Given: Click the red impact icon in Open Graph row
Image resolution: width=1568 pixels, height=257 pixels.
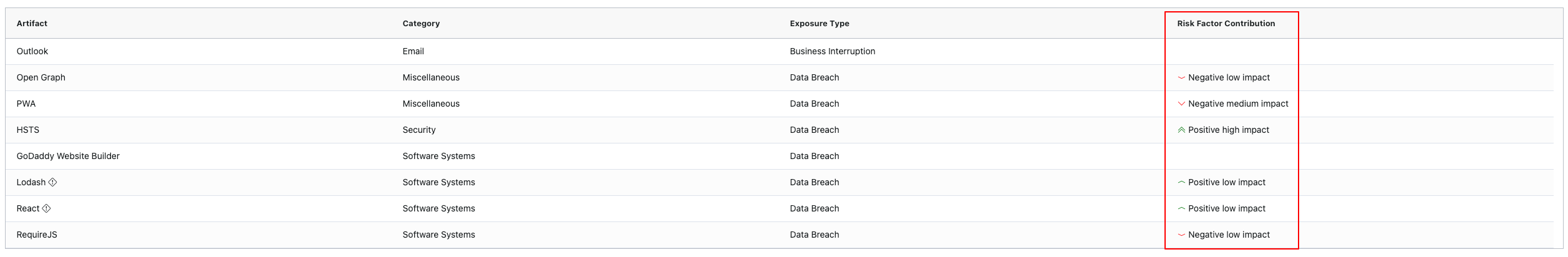Looking at the screenshot, I should coord(1181,78).
